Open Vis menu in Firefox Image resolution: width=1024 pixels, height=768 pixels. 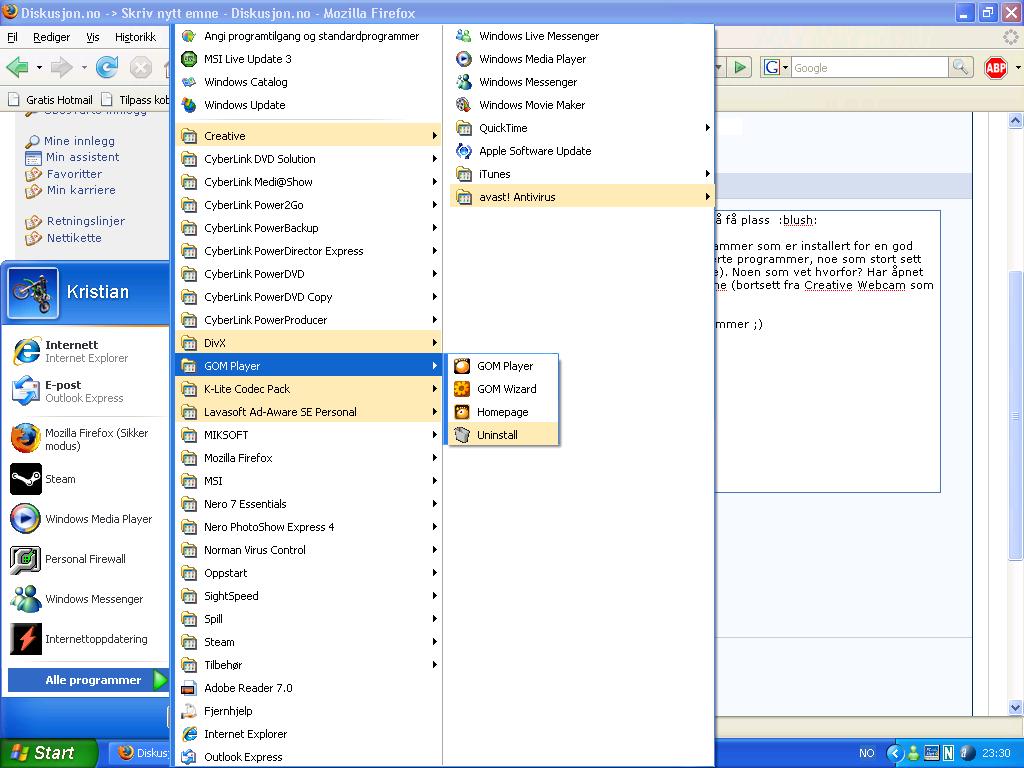93,37
